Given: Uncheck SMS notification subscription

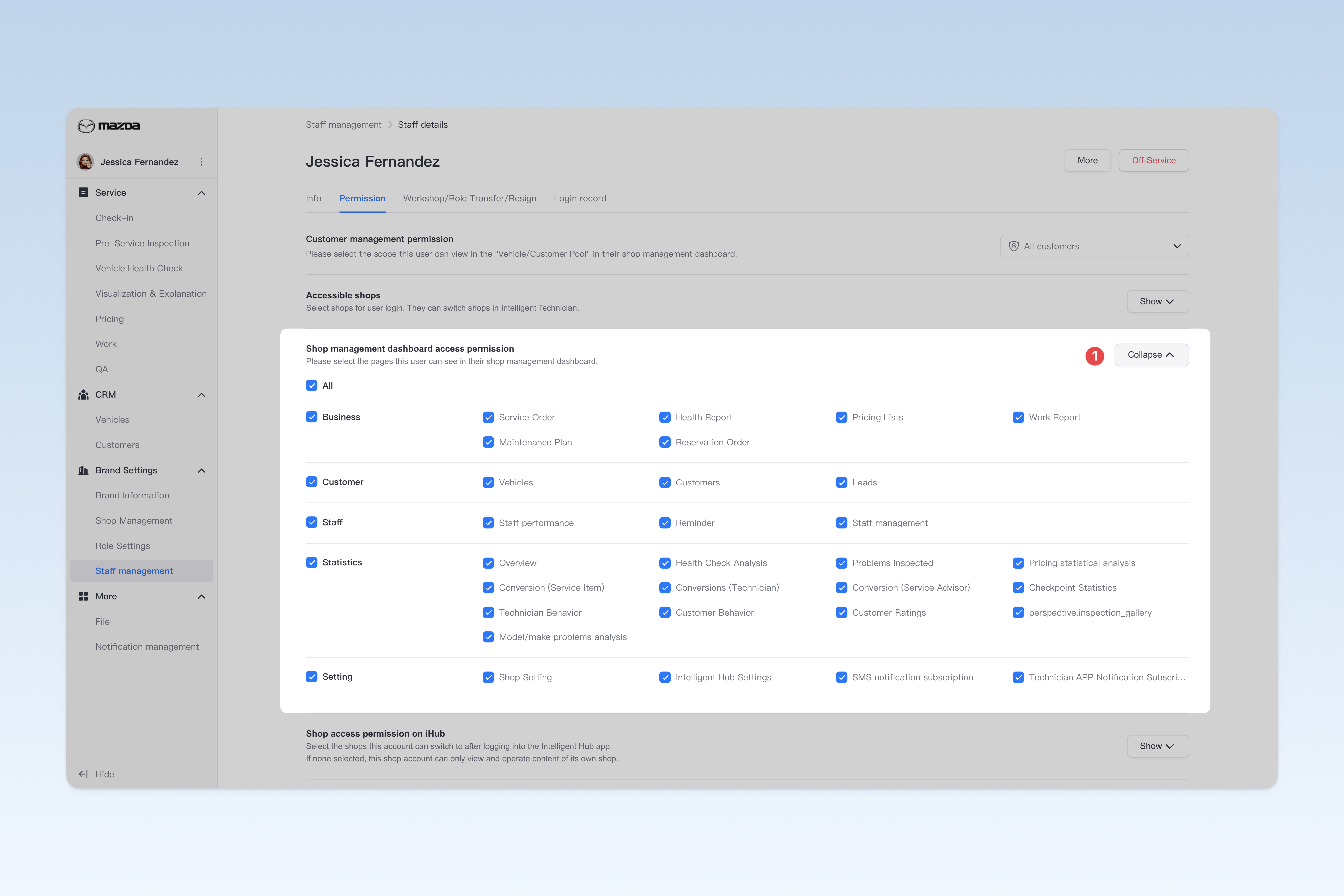Looking at the screenshot, I should click(x=842, y=677).
